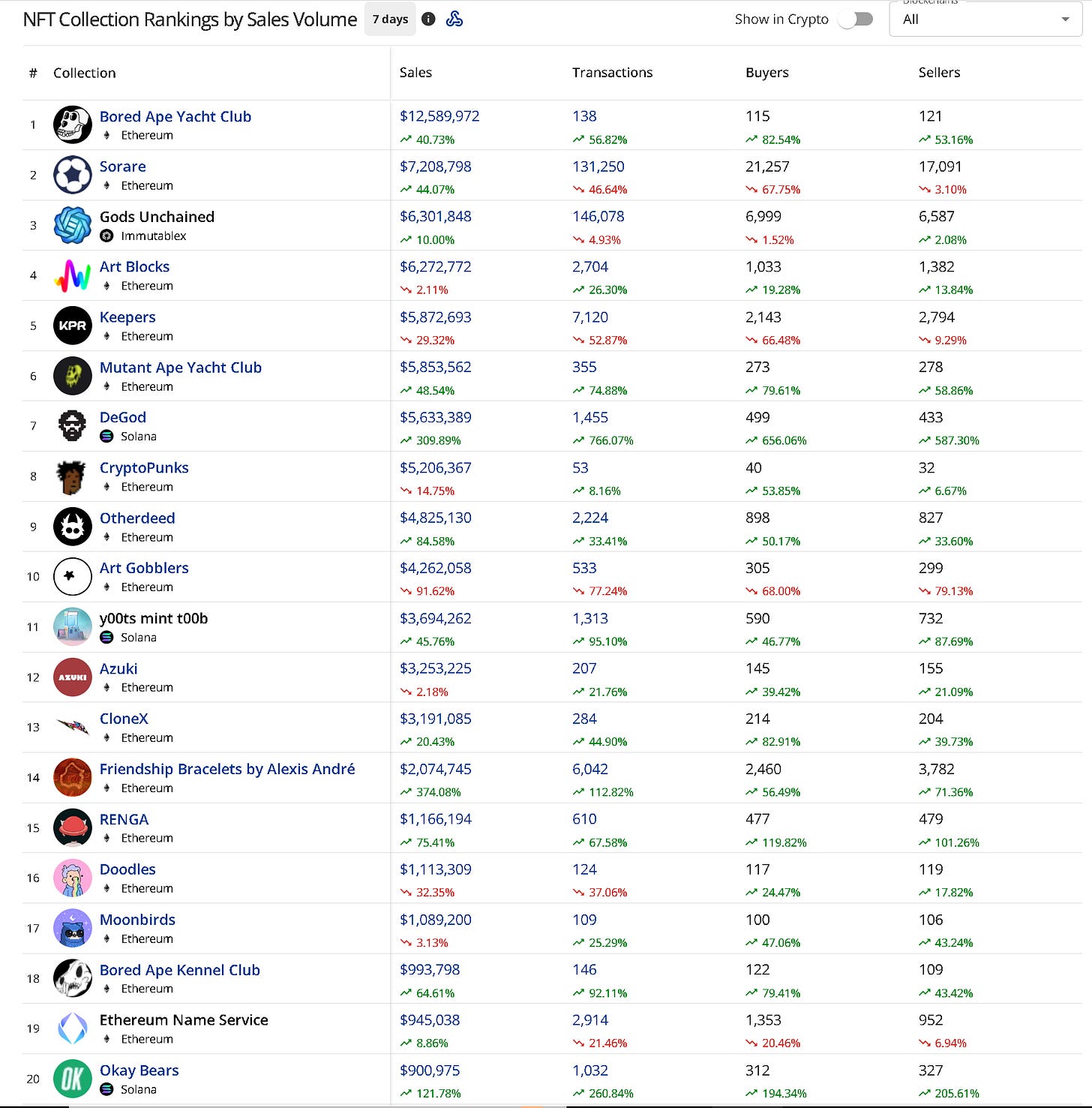The width and height of the screenshot is (1092, 1108).
Task: Click the Doodles pink avatar icon
Action: pos(73,878)
